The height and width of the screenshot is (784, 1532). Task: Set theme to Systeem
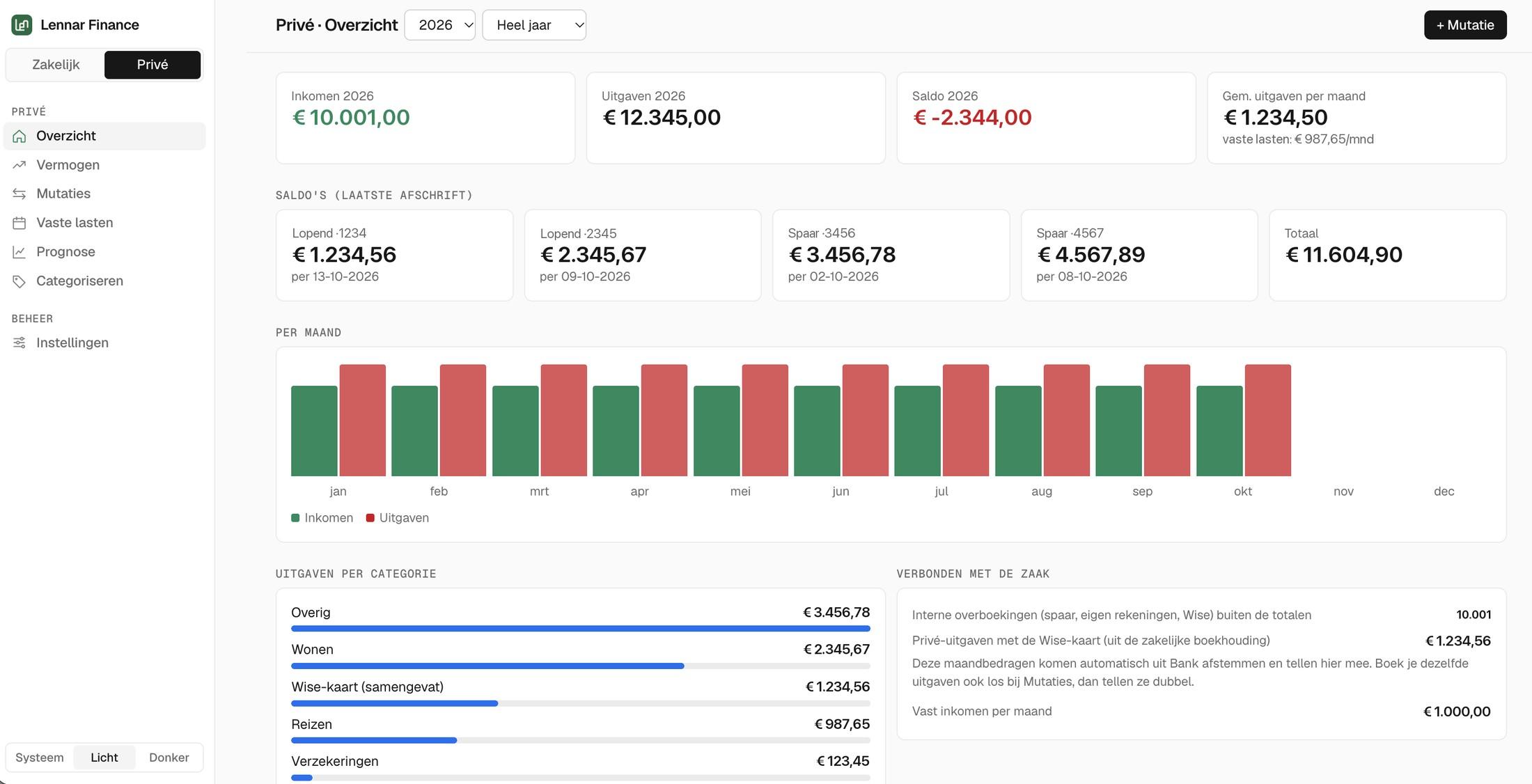(40, 758)
